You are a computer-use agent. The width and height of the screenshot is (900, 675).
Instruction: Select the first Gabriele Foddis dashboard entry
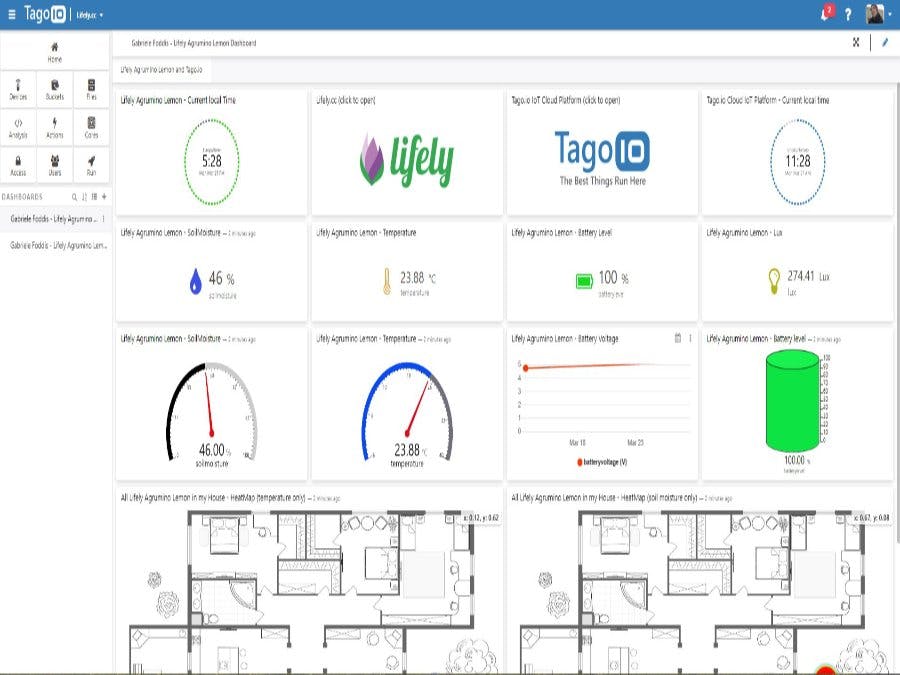52,219
